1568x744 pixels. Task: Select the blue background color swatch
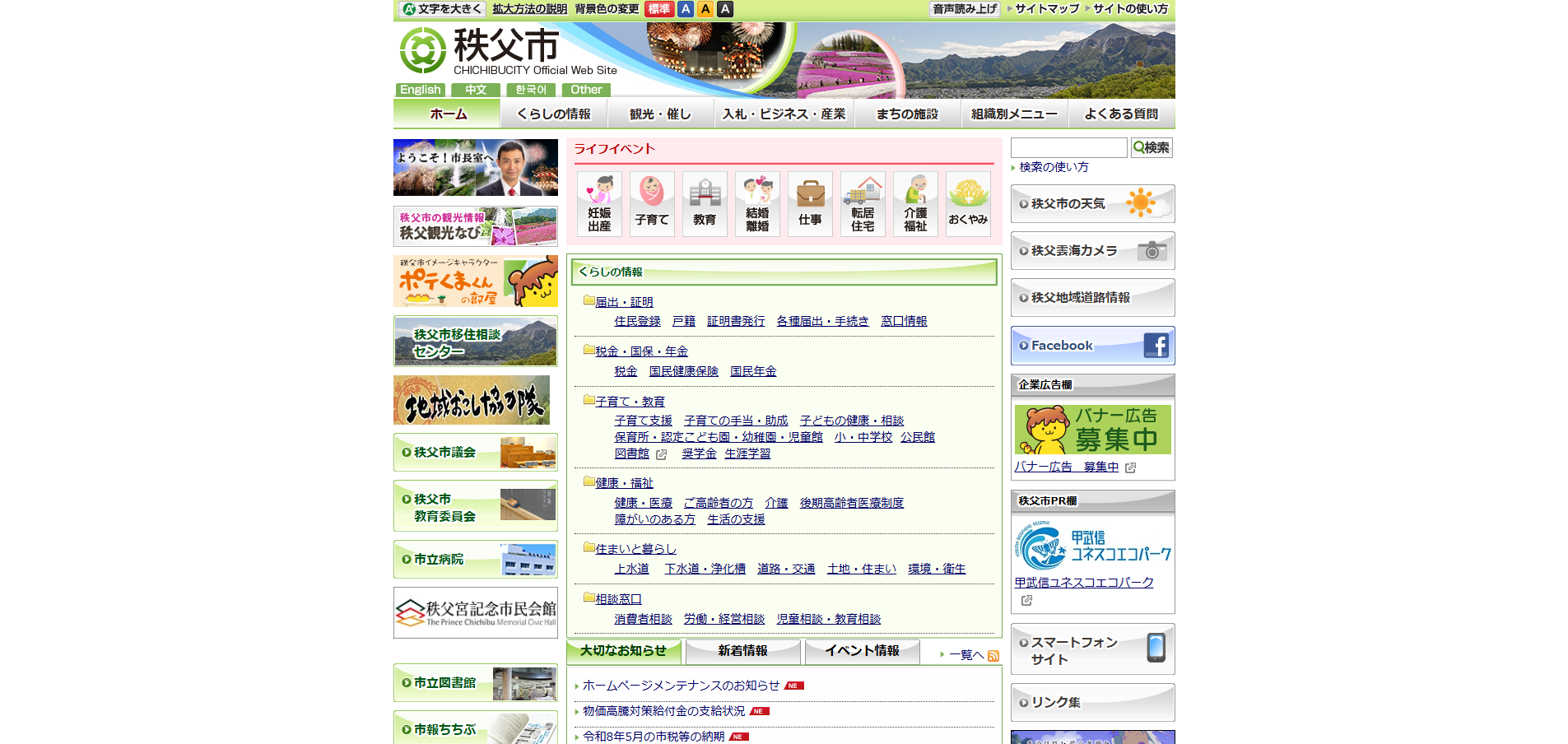(x=686, y=9)
